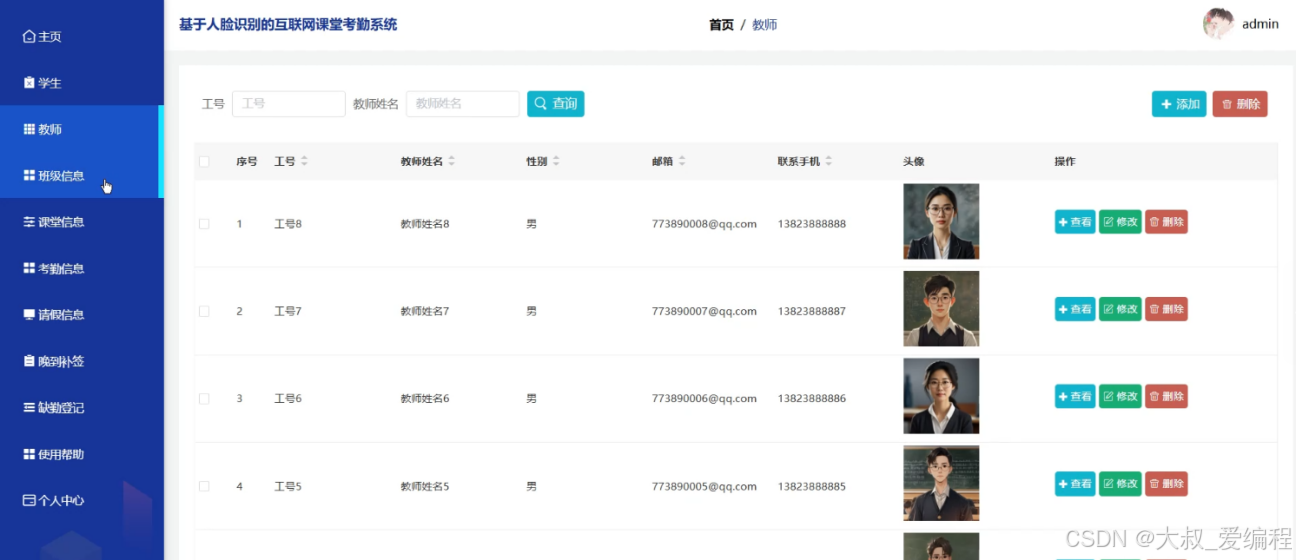This screenshot has width=1296, height=560.
Task: Open 个人中心 sidebar item
Action: point(80,501)
